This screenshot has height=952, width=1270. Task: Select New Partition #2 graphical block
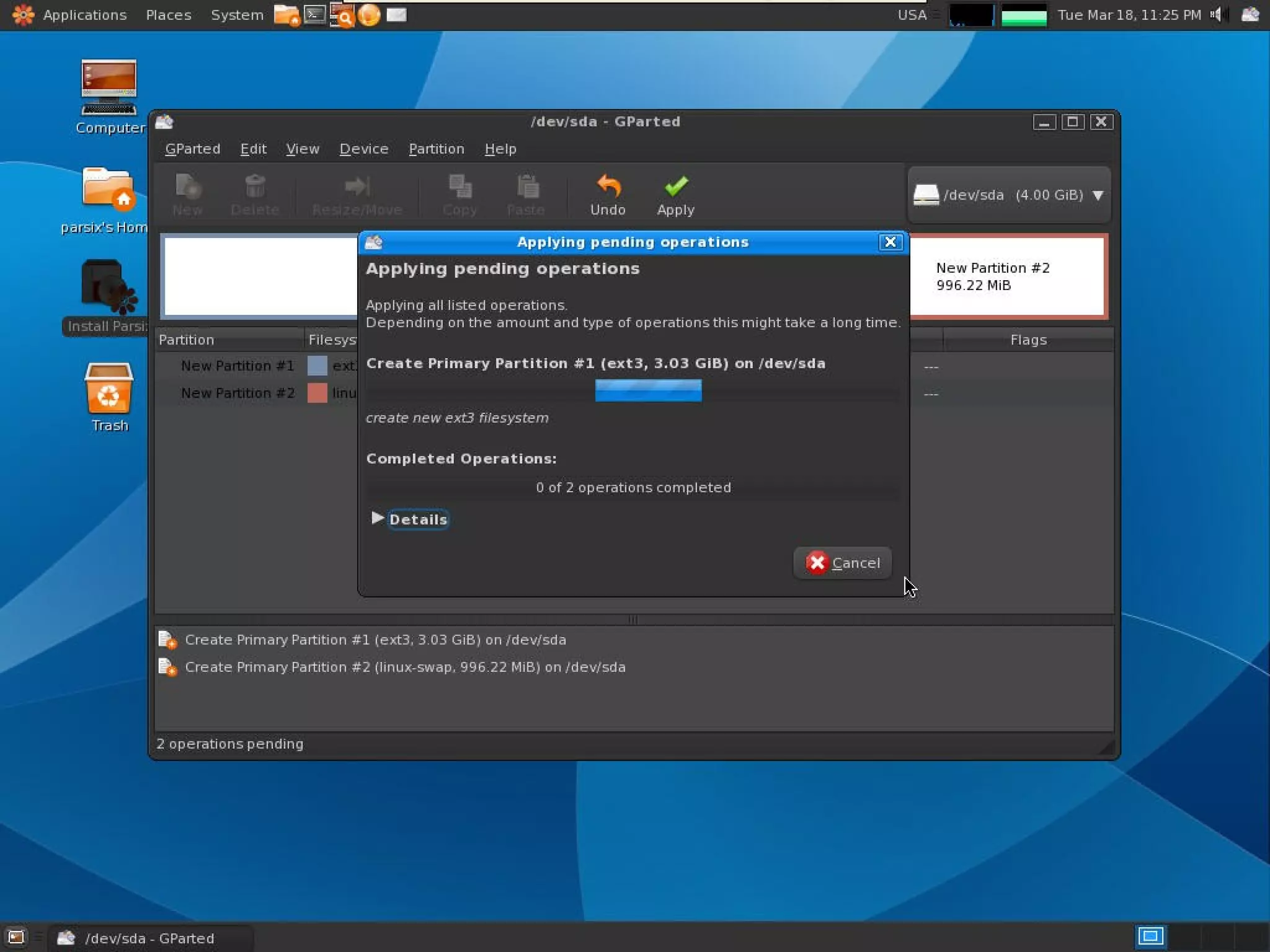point(1007,276)
